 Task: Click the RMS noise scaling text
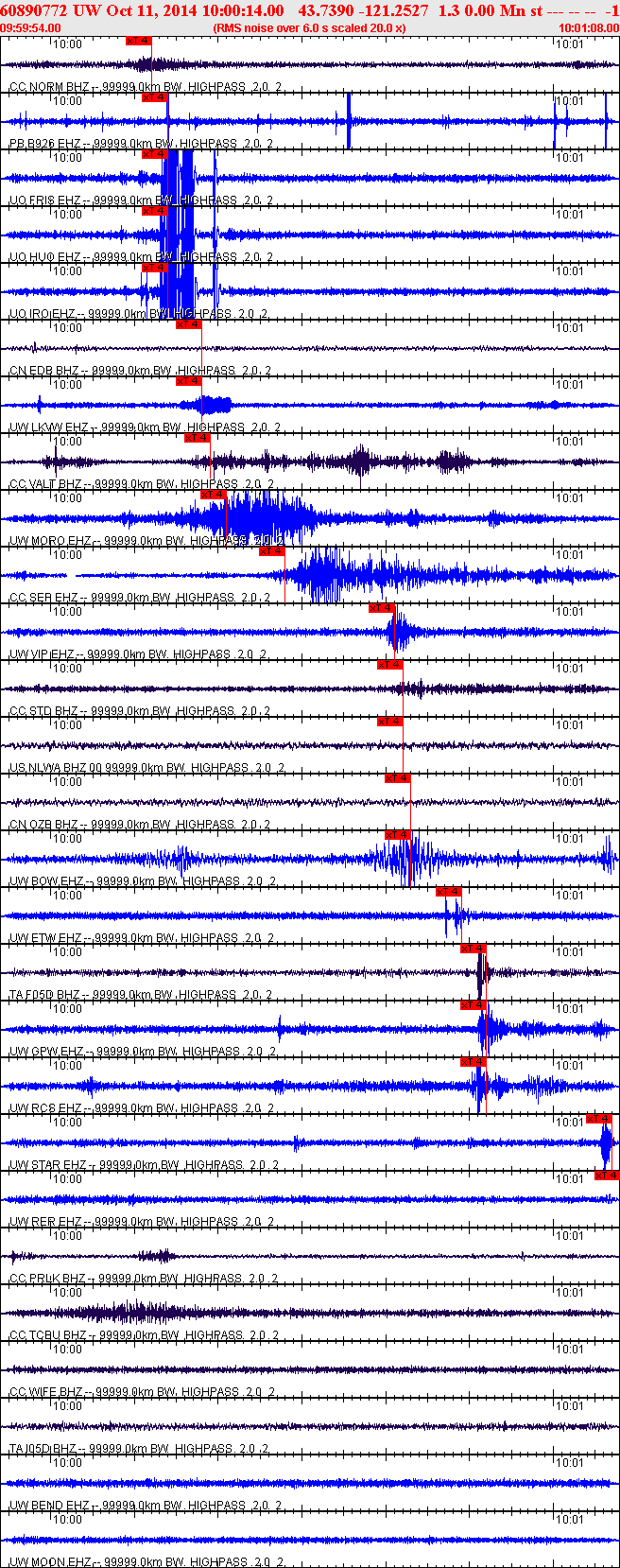pos(310,28)
